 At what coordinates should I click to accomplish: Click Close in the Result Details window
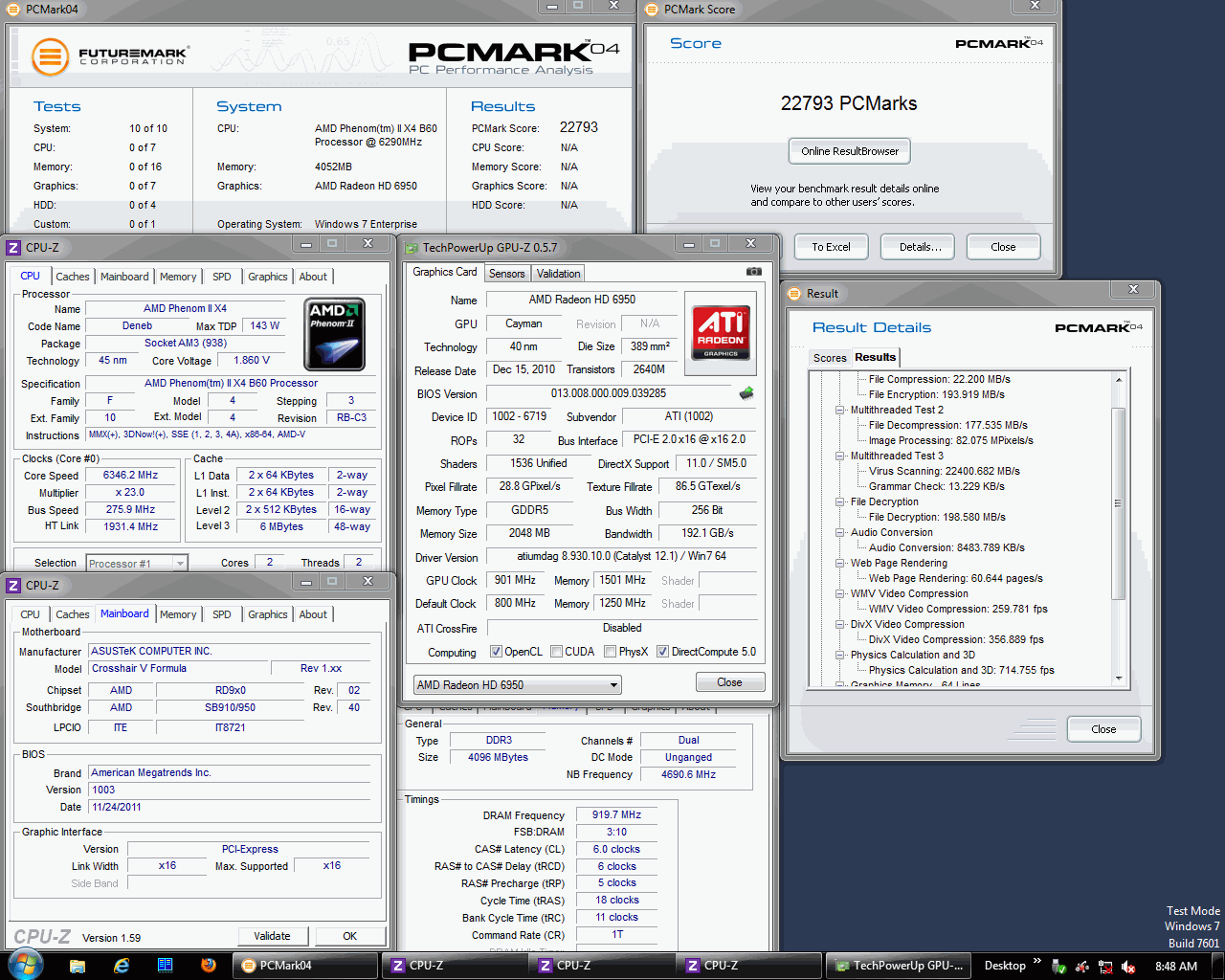[x=1103, y=729]
